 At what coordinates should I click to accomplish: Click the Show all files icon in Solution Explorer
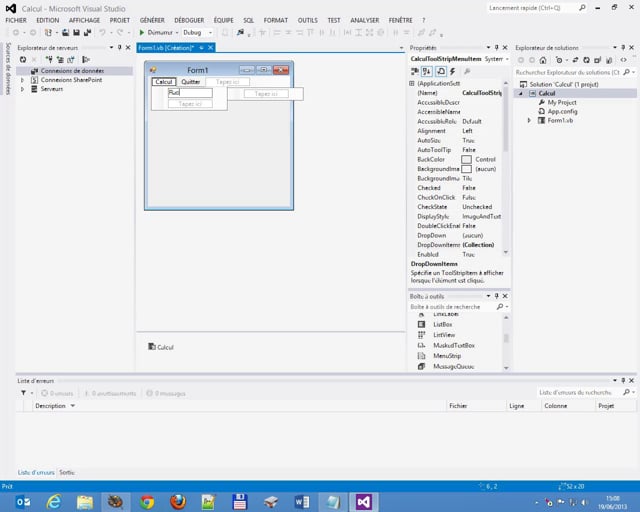pyautogui.click(x=609, y=60)
